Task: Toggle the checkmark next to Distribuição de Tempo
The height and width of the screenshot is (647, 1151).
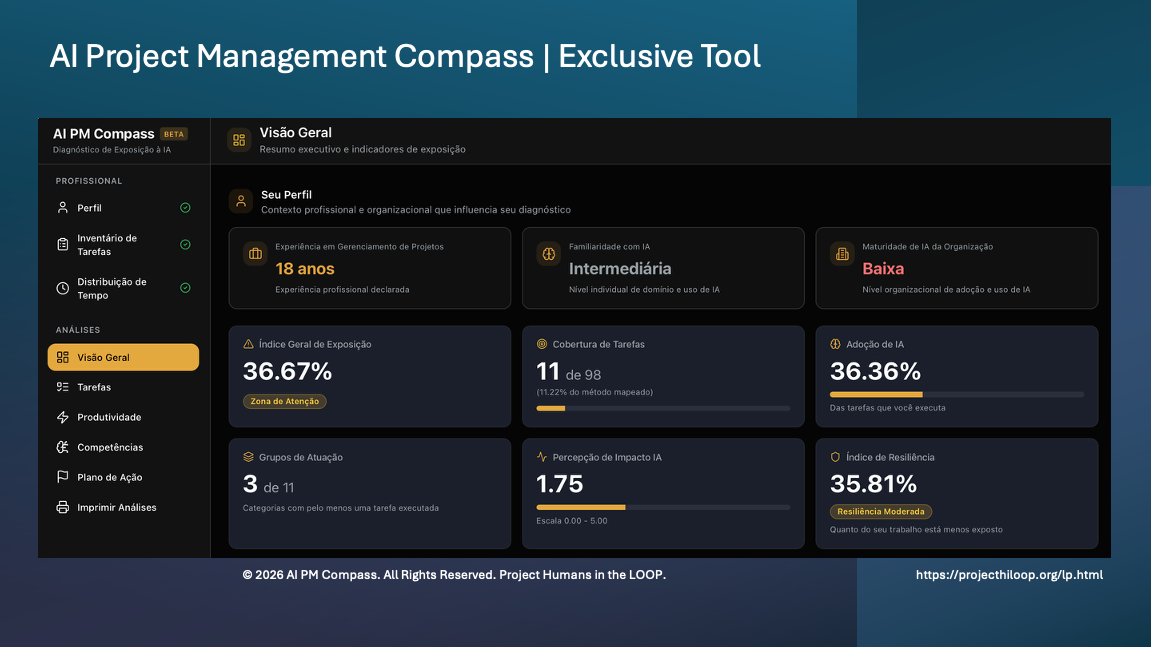Action: tap(185, 288)
